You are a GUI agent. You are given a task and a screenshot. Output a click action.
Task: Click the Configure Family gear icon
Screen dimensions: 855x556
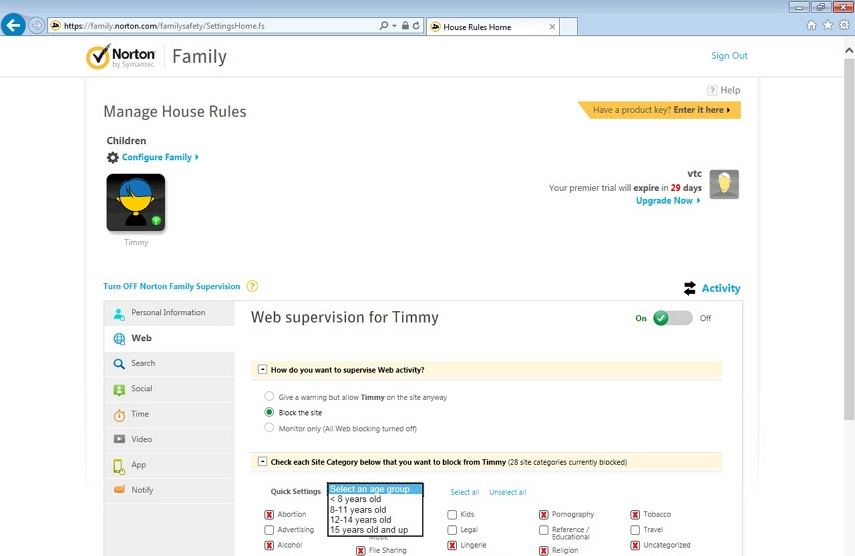[x=112, y=158]
